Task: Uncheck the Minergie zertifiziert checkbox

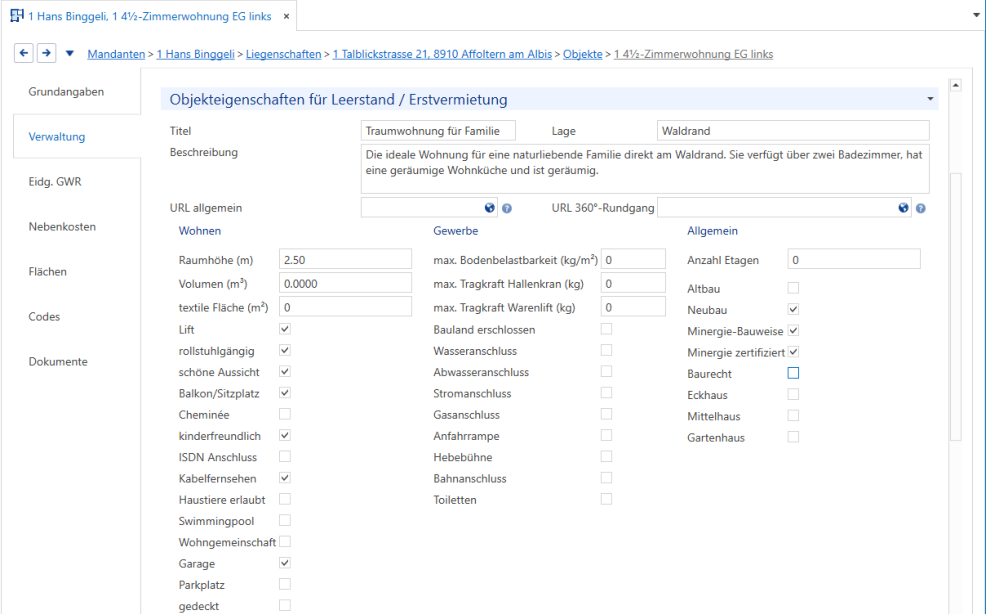Action: [x=794, y=352]
